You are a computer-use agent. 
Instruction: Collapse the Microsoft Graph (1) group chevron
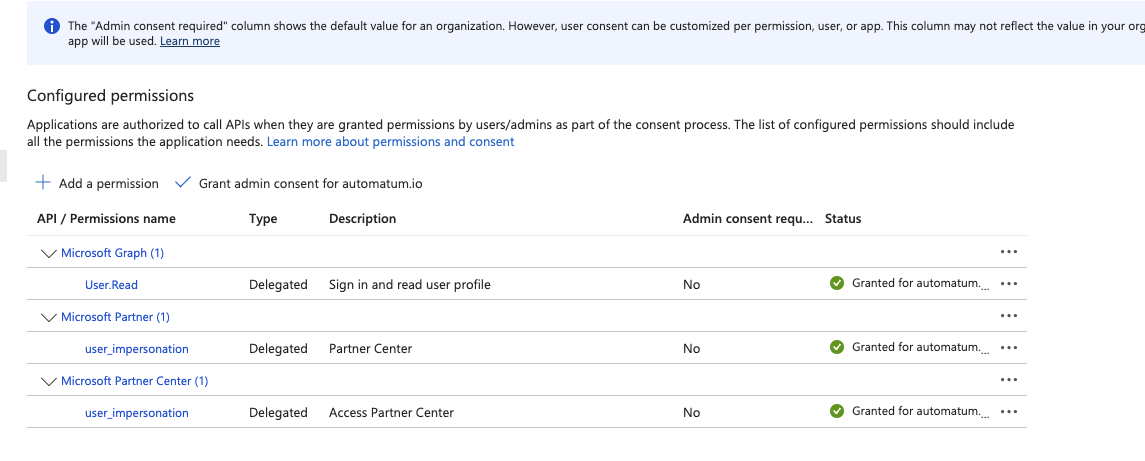point(49,254)
